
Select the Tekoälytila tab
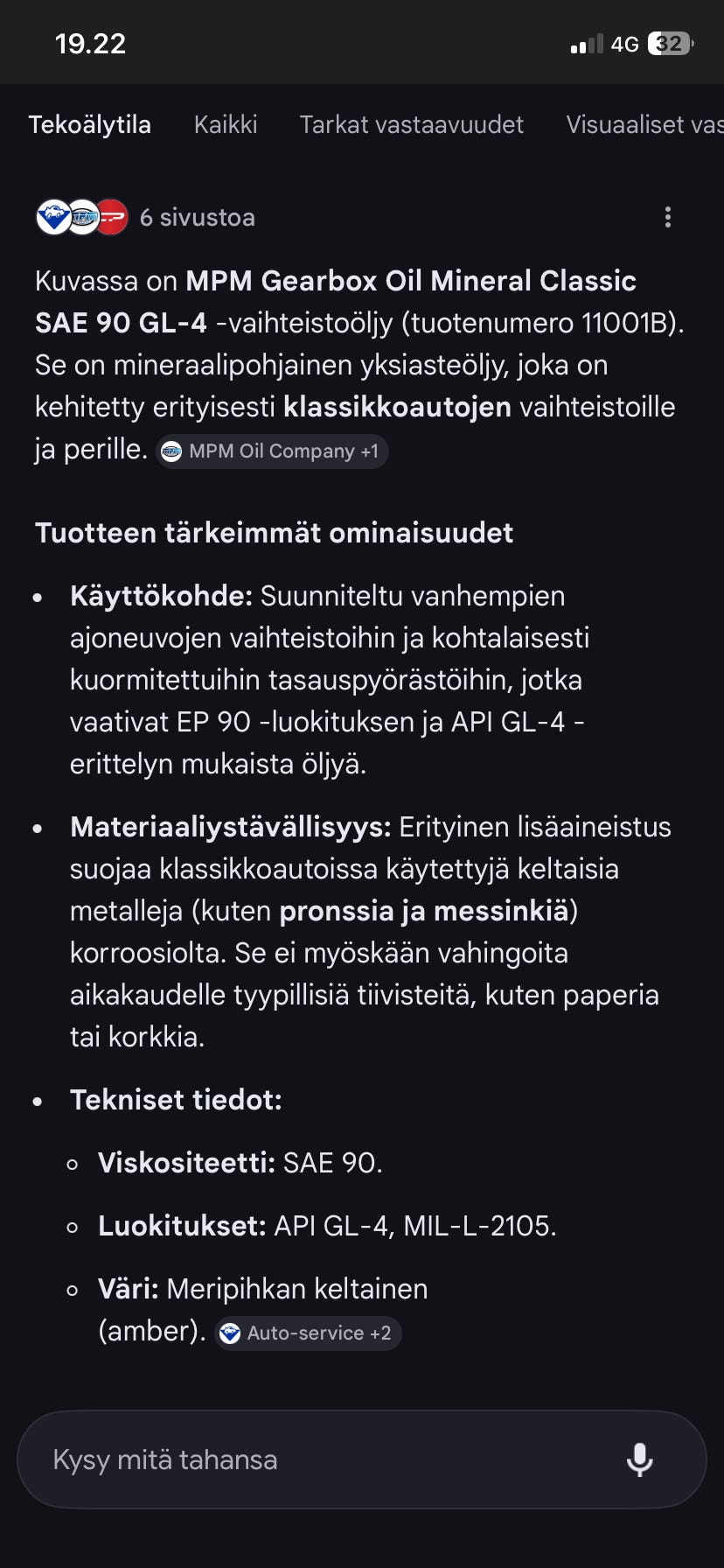[x=90, y=124]
